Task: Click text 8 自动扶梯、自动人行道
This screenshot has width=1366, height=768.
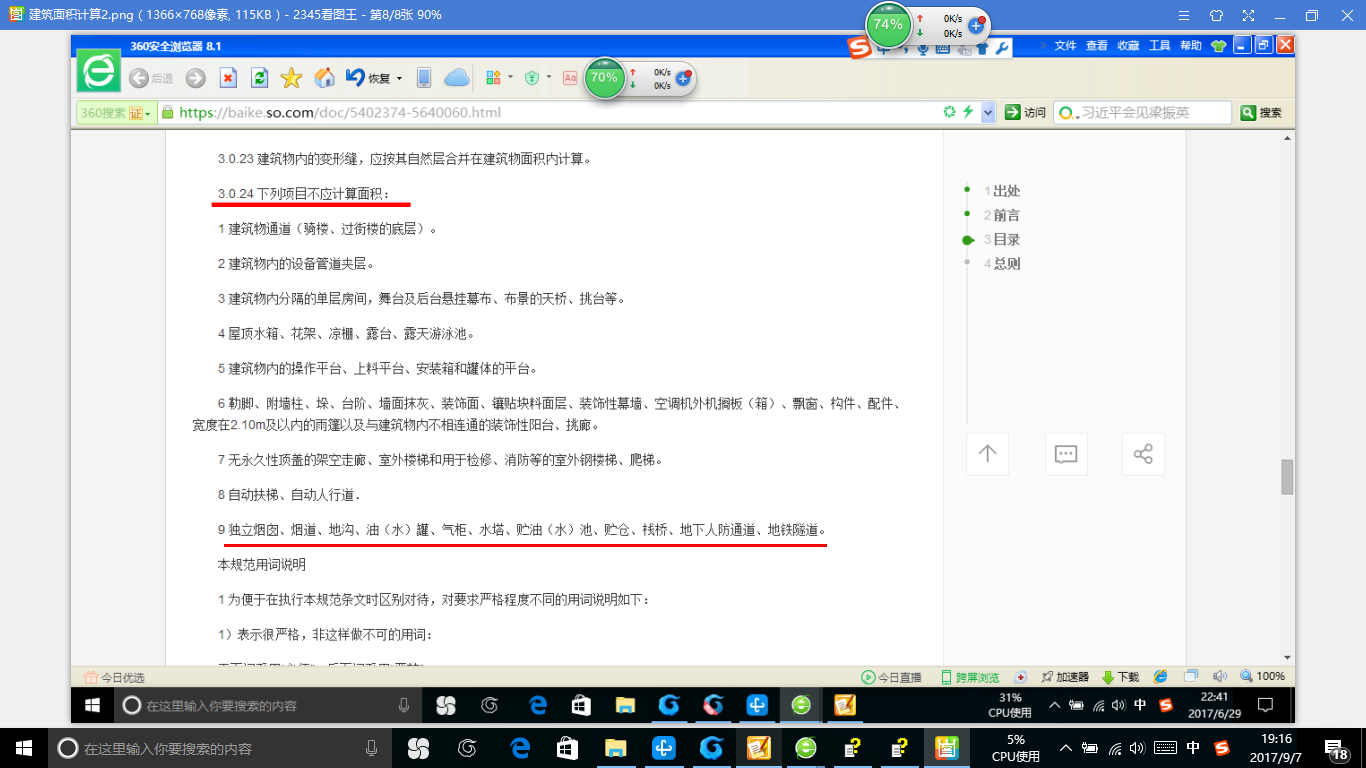Action: (x=289, y=495)
